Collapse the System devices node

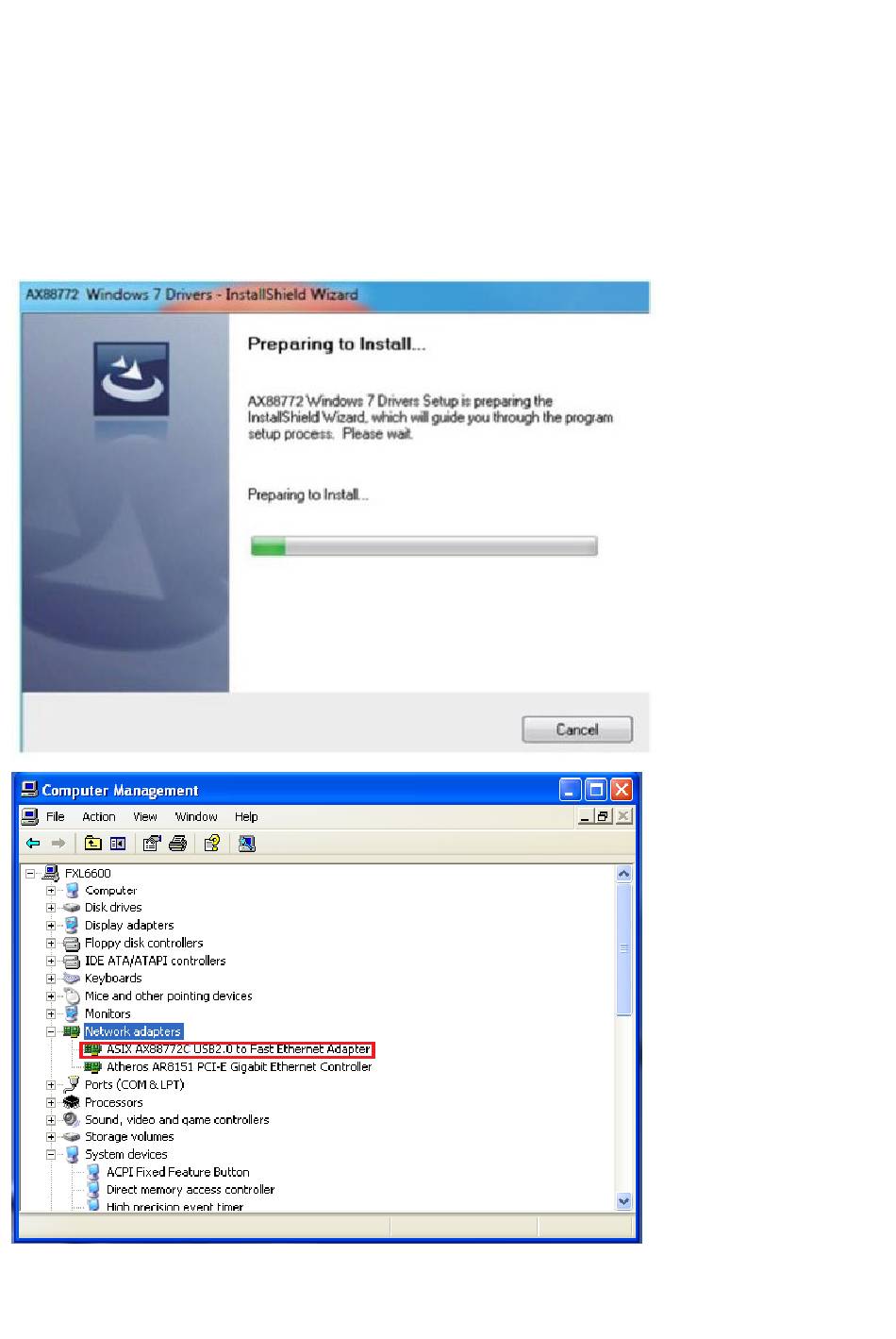pyautogui.click(x=51, y=1155)
